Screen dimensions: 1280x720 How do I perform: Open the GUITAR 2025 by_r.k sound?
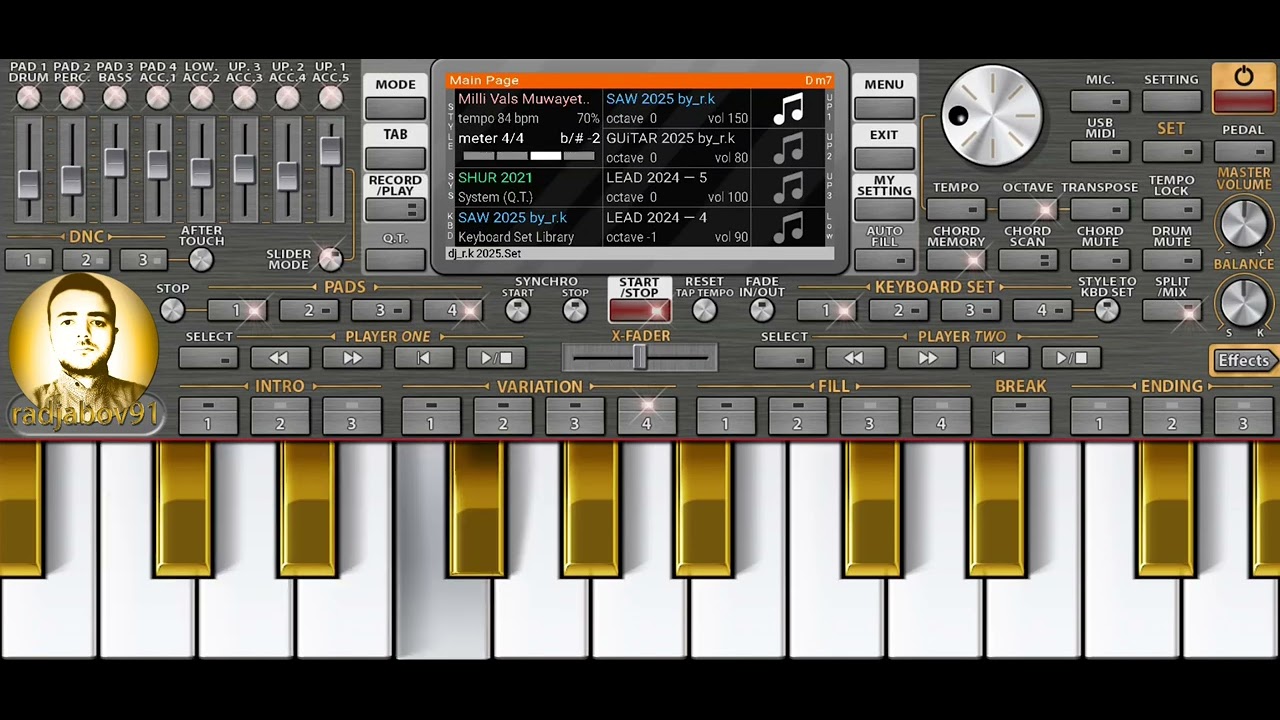point(677,148)
